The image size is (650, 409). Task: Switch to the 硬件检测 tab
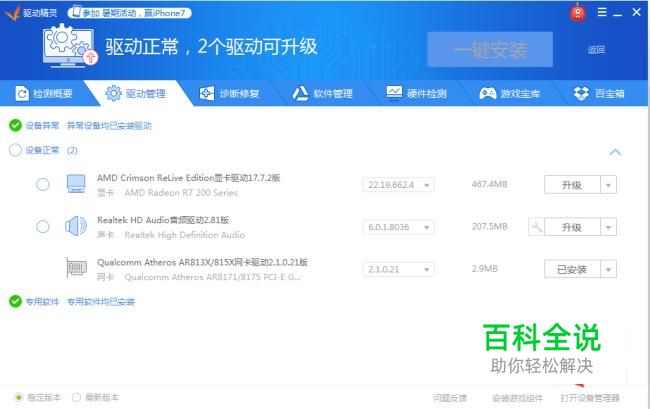pos(417,93)
